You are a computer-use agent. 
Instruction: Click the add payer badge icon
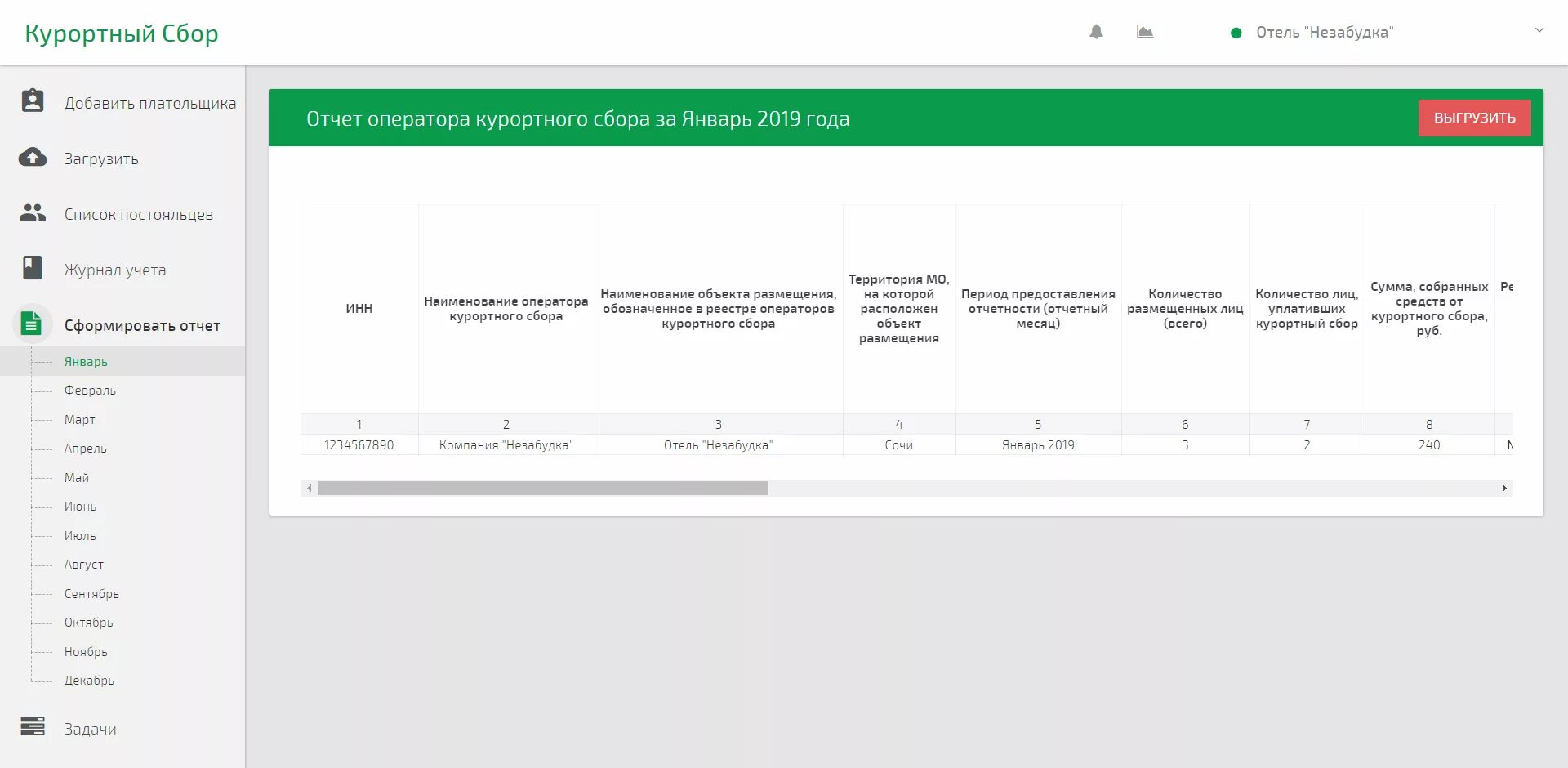[33, 101]
